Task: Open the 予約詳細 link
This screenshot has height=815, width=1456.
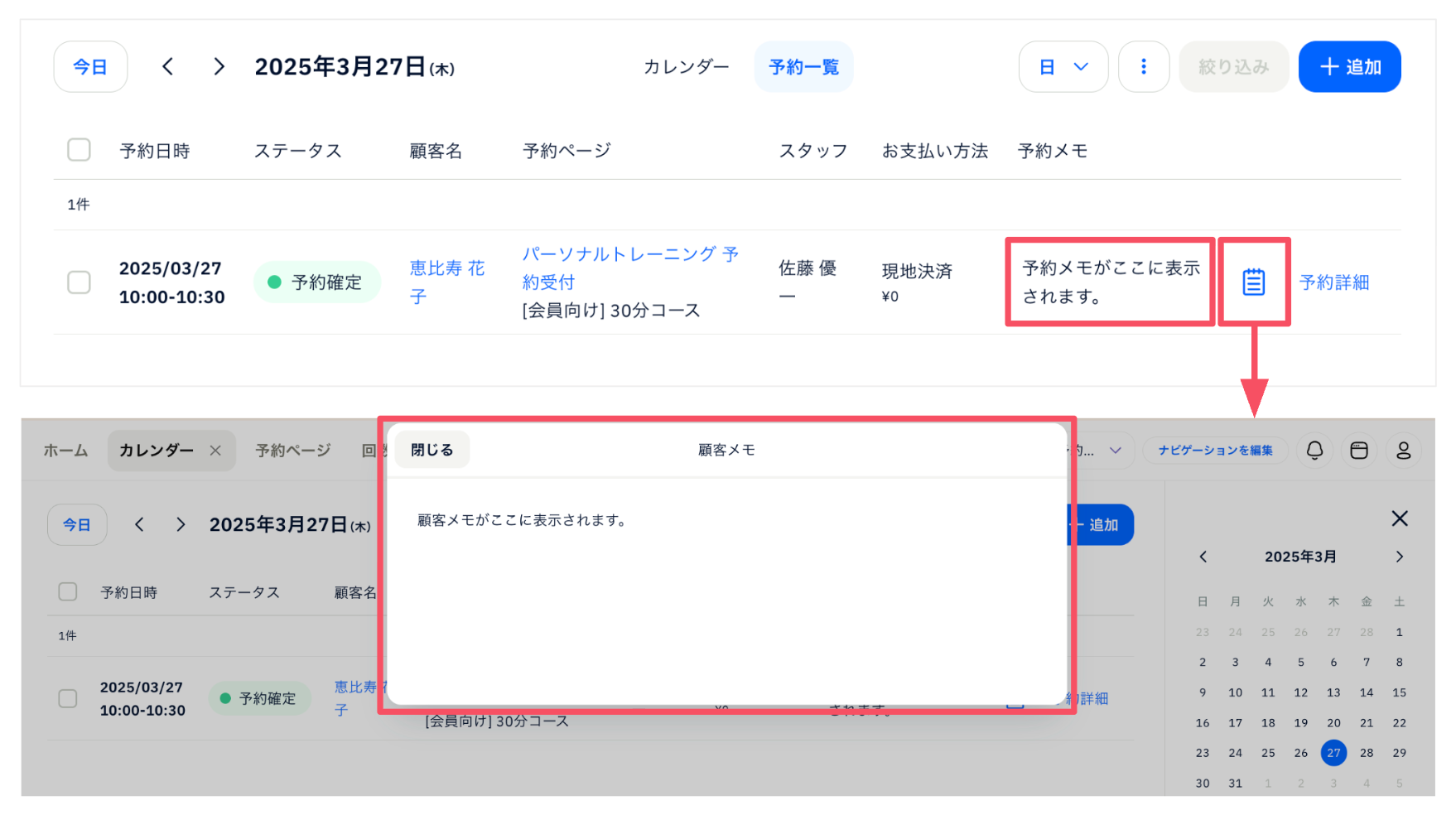Action: pos(1333,282)
